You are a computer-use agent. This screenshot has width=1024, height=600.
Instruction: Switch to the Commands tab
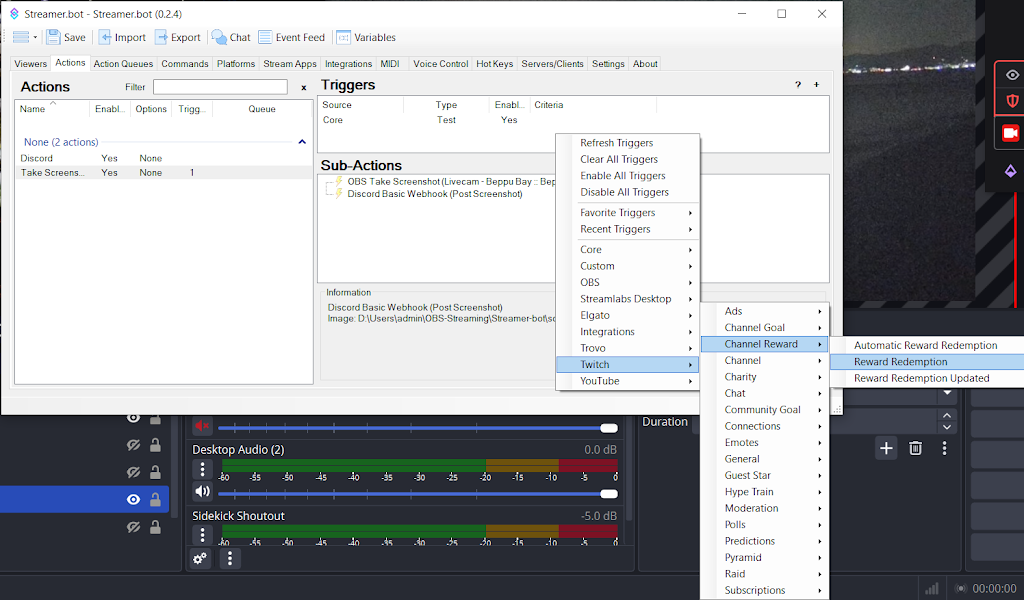point(184,64)
